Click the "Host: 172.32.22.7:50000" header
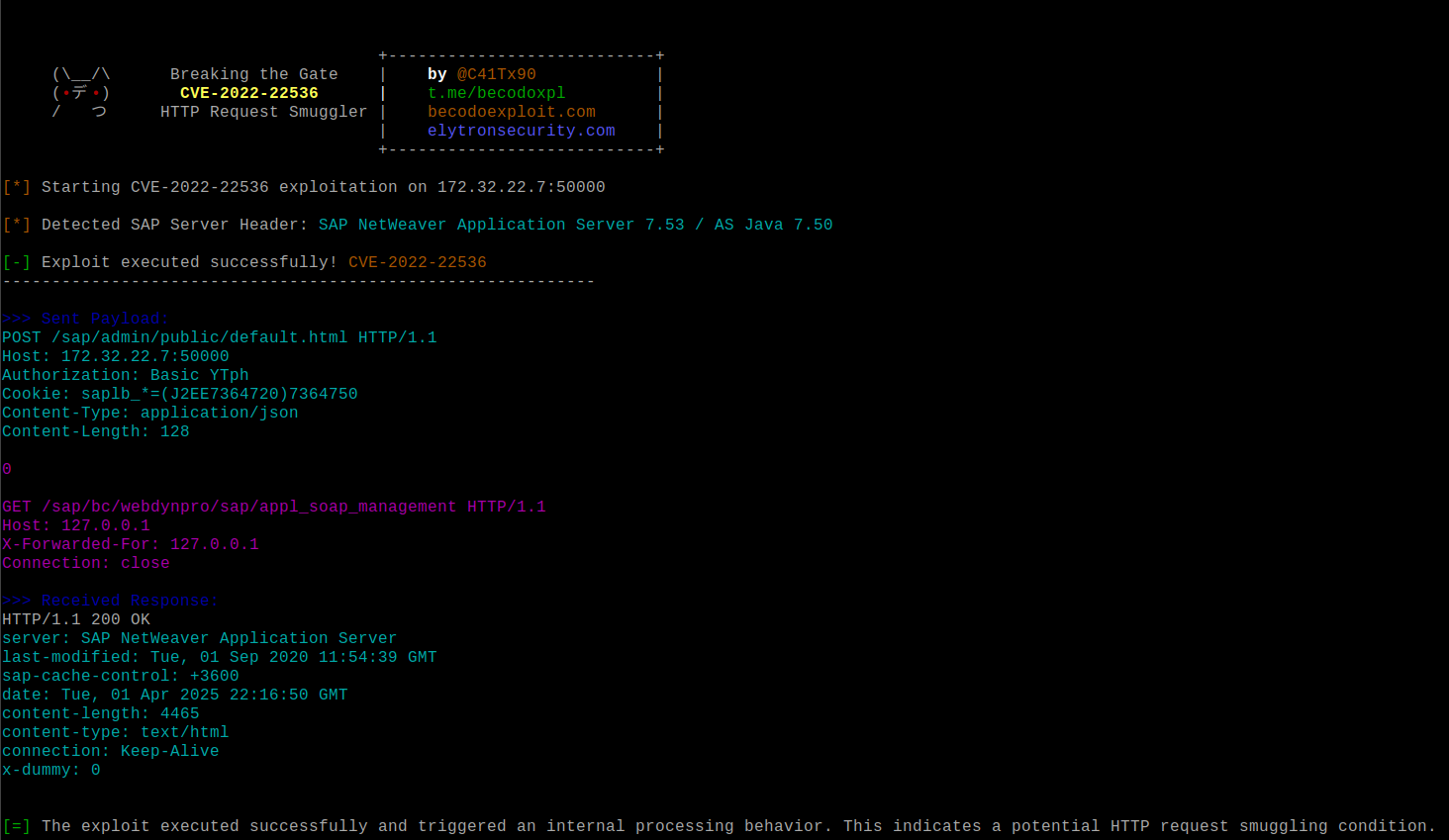1449x840 pixels. (116, 356)
